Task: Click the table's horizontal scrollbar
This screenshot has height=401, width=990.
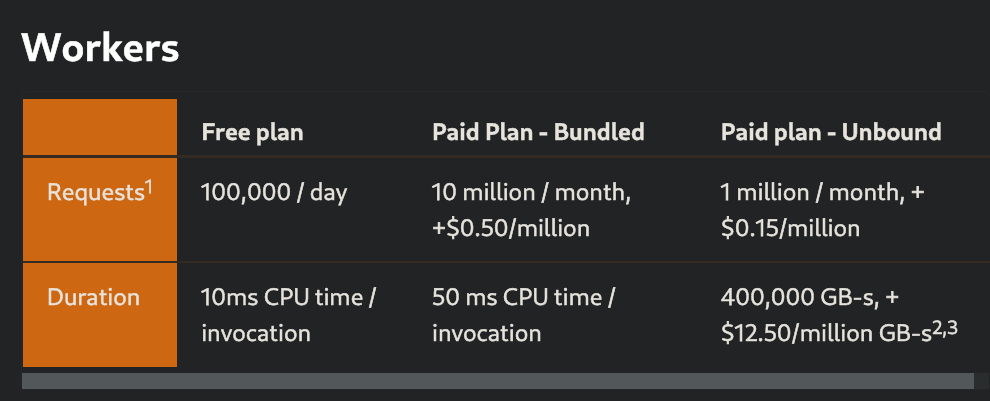Action: tap(497, 381)
